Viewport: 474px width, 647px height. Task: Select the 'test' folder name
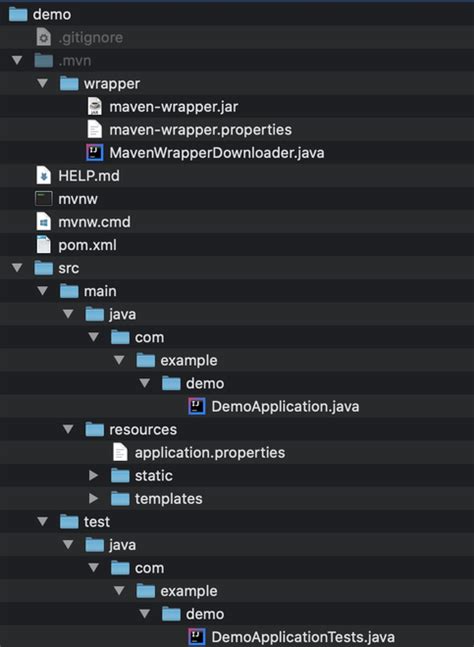97,522
